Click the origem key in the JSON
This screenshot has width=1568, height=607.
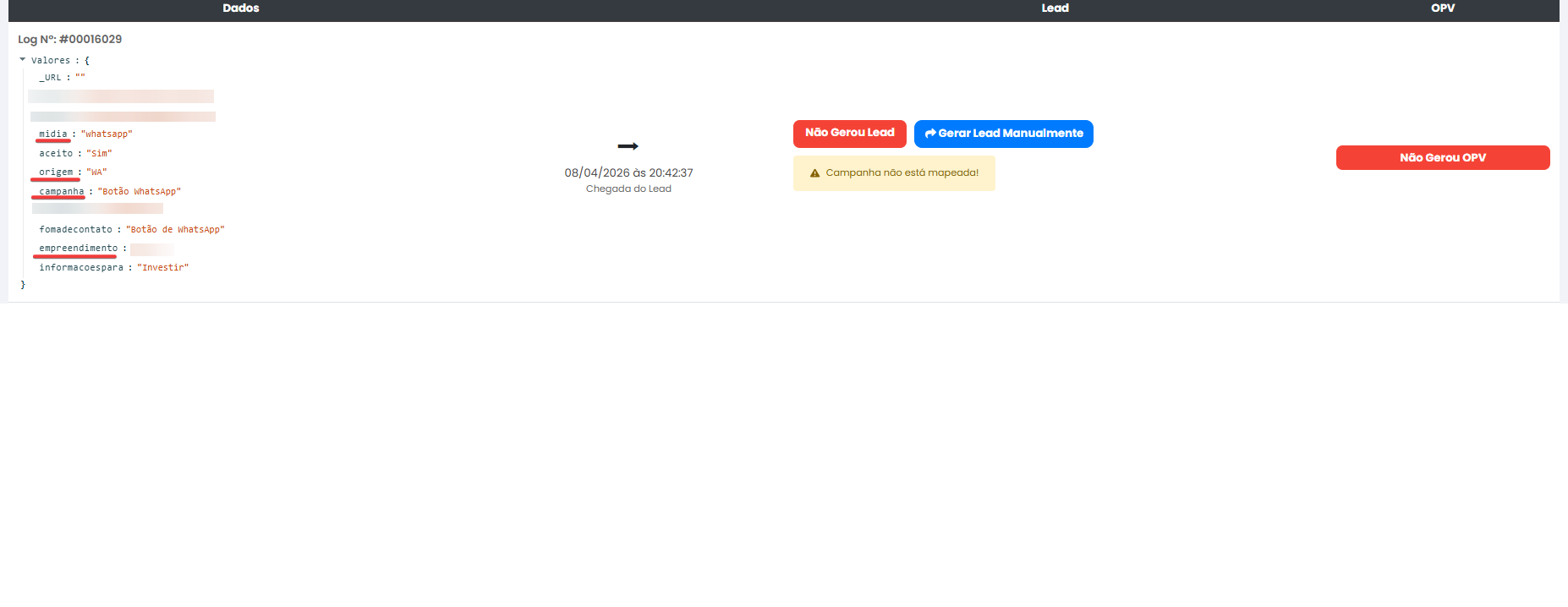click(x=56, y=172)
